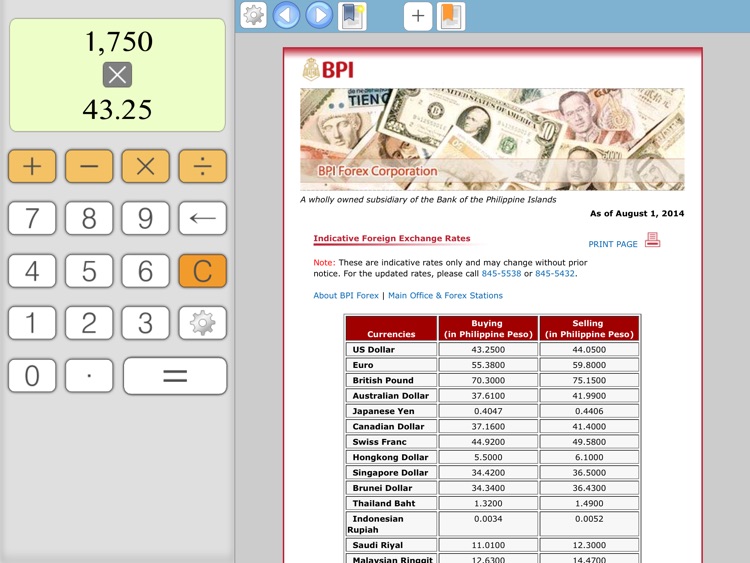Image resolution: width=750 pixels, height=563 pixels.
Task: Select Thailand Baht buying rate 1.3200
Action: pos(488,503)
